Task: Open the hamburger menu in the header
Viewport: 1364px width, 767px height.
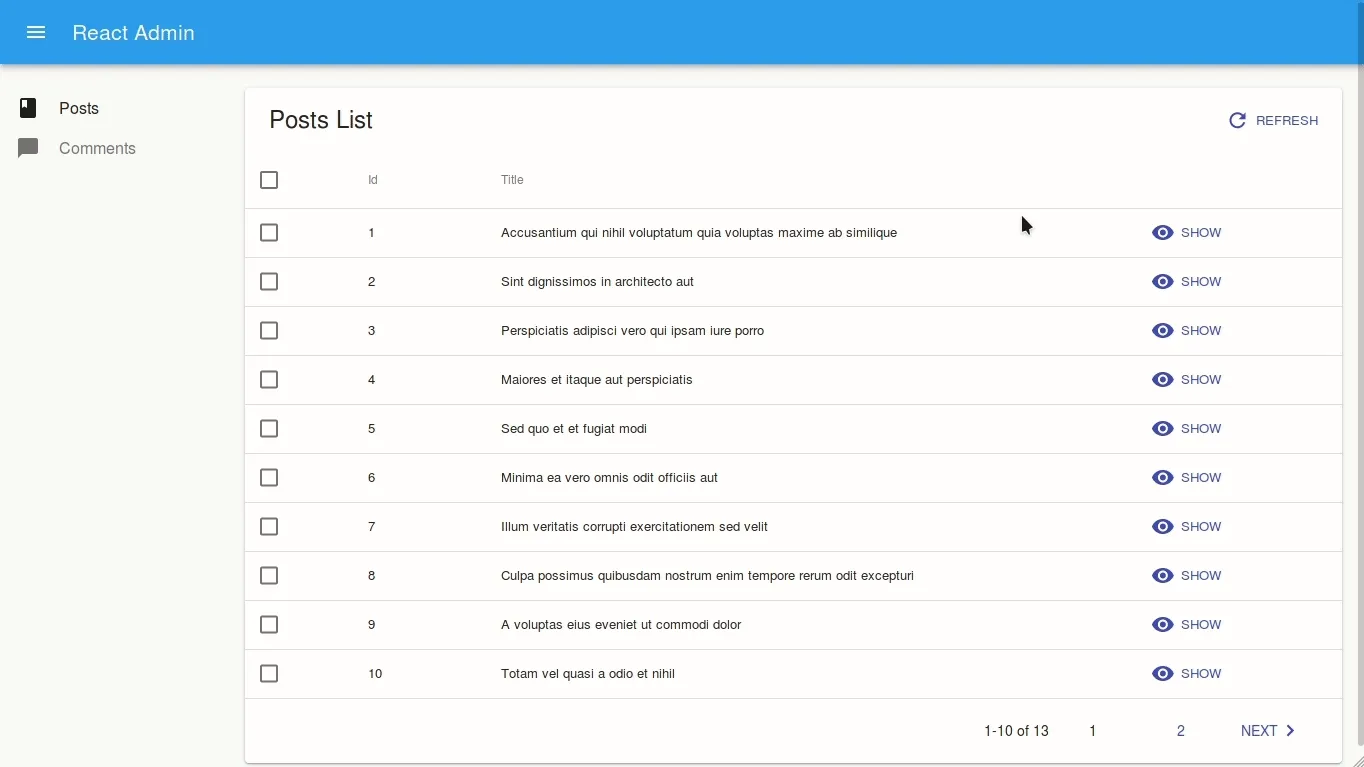Action: point(36,32)
